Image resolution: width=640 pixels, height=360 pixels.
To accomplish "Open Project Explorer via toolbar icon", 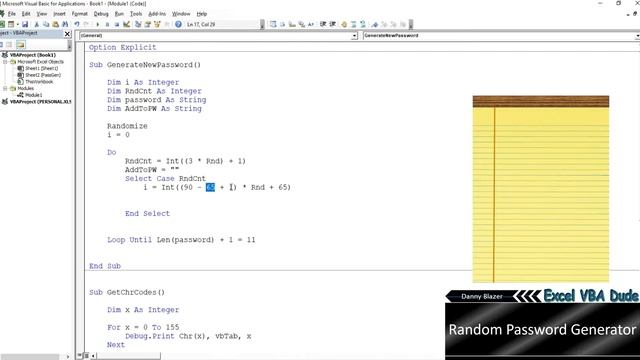I will [138, 24].
